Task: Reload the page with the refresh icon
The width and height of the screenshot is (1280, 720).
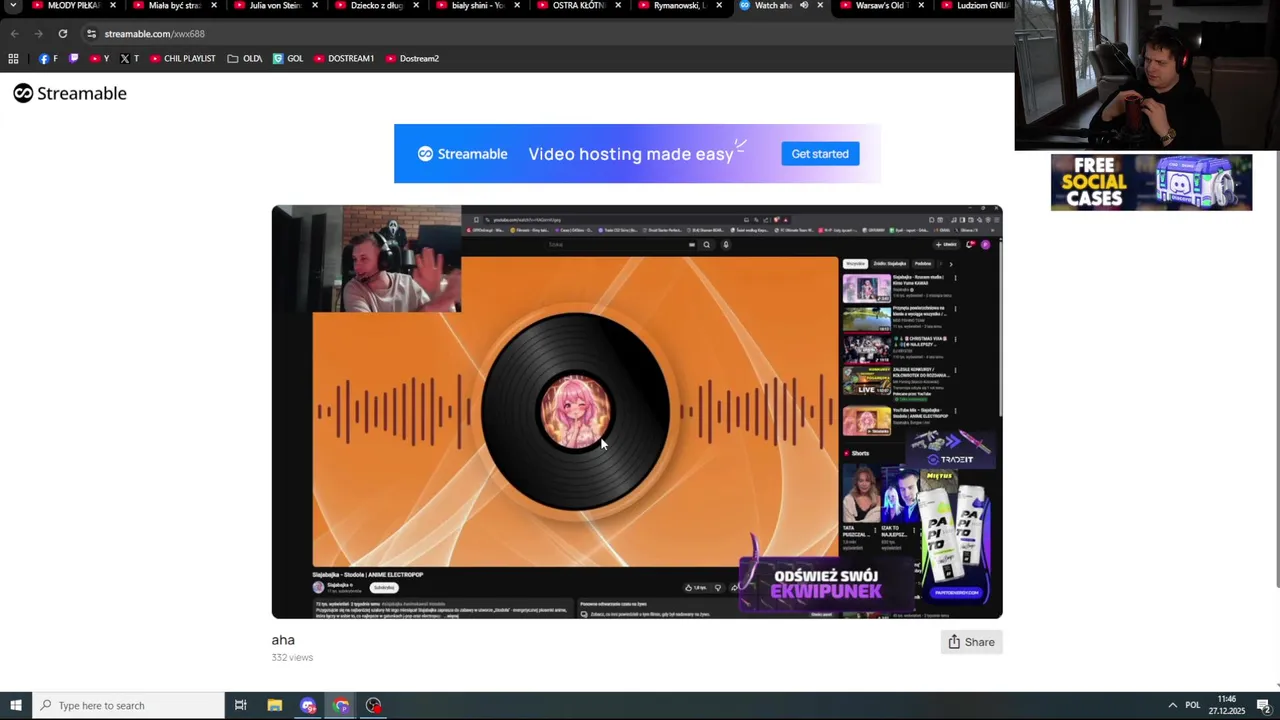Action: coord(62,33)
